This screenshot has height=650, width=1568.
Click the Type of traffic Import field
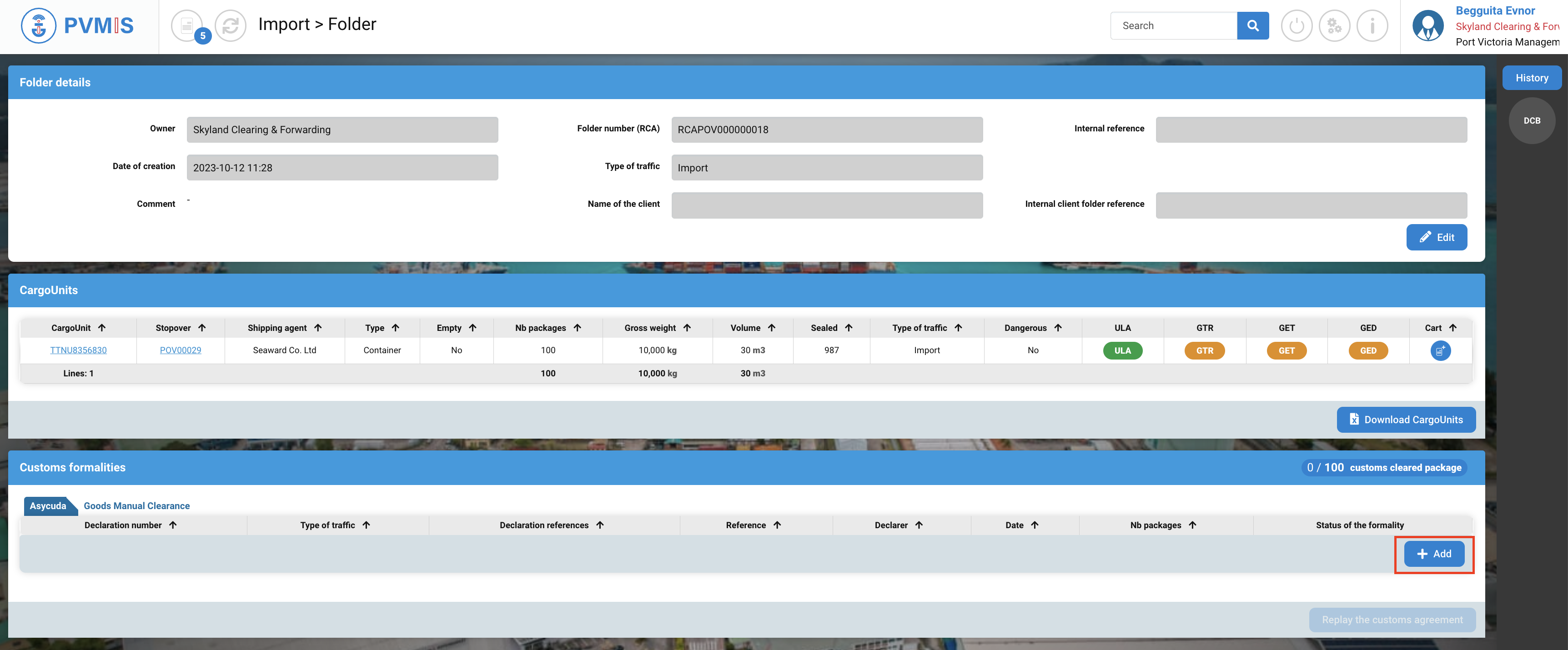(827, 167)
